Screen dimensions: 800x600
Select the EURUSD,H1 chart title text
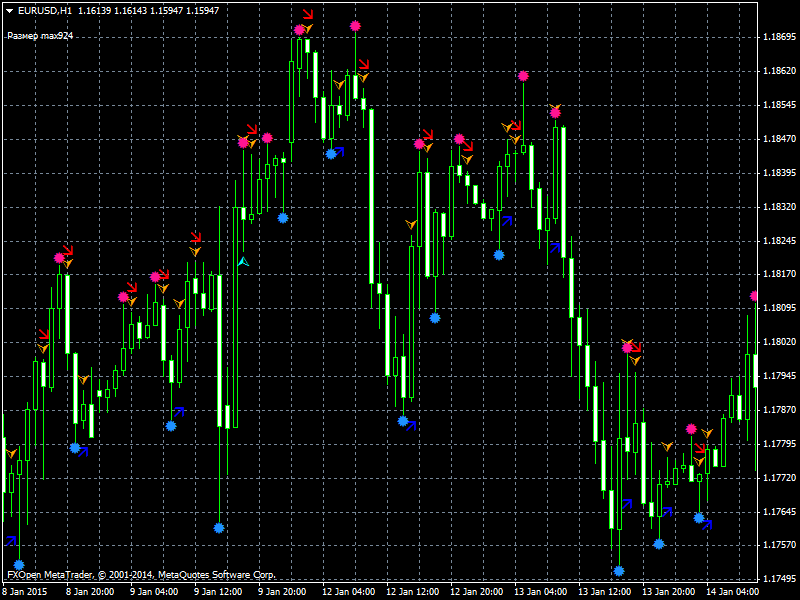tap(45, 10)
